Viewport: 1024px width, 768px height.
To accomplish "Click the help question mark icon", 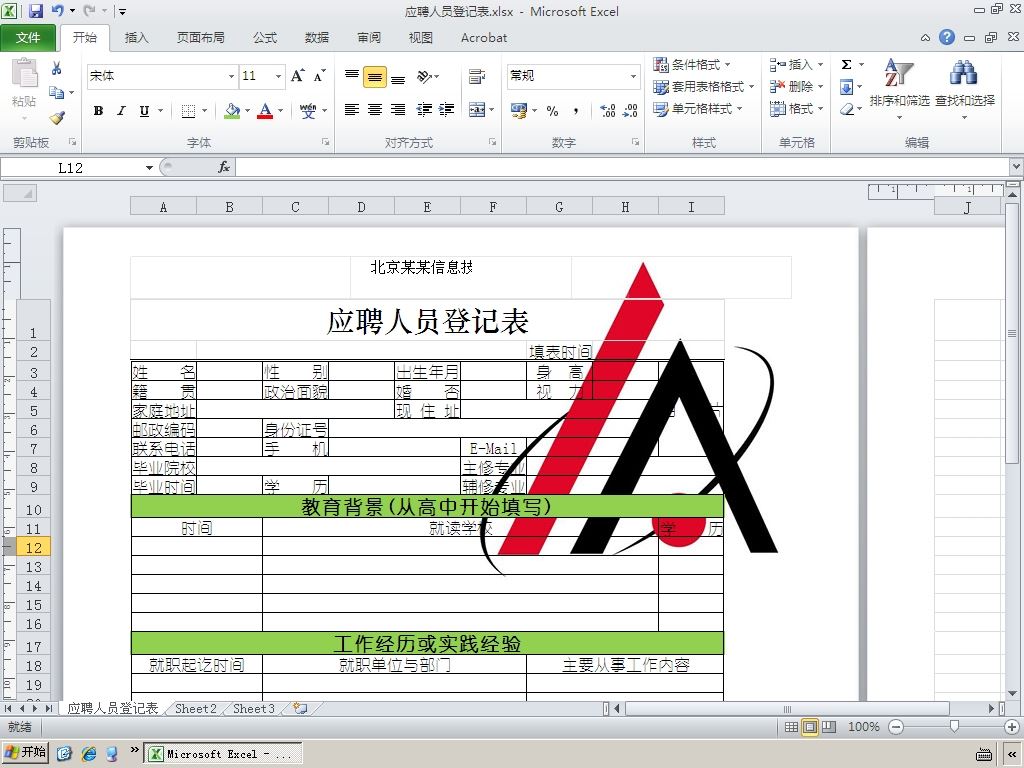I will pyautogui.click(x=947, y=37).
